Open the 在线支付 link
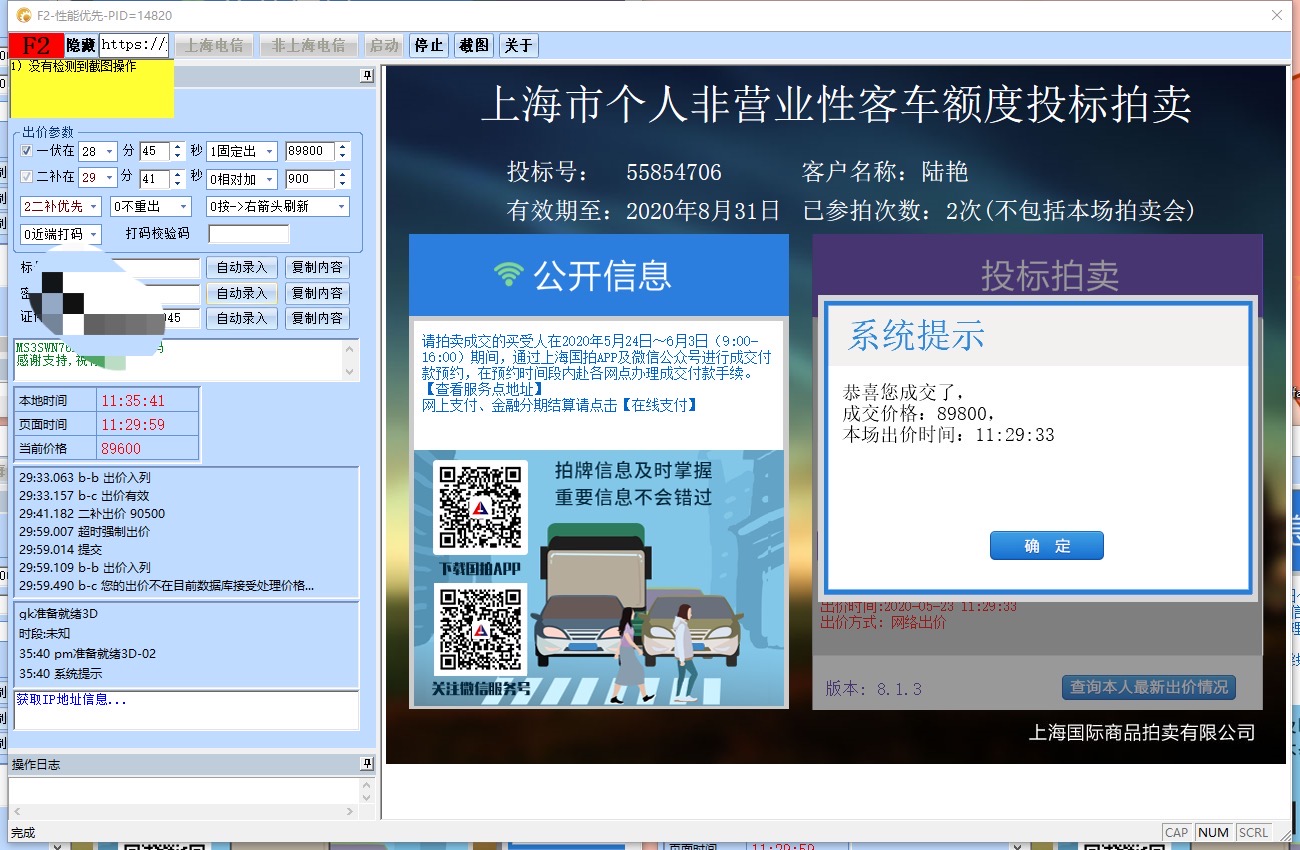The image size is (1300, 850). [x=658, y=405]
